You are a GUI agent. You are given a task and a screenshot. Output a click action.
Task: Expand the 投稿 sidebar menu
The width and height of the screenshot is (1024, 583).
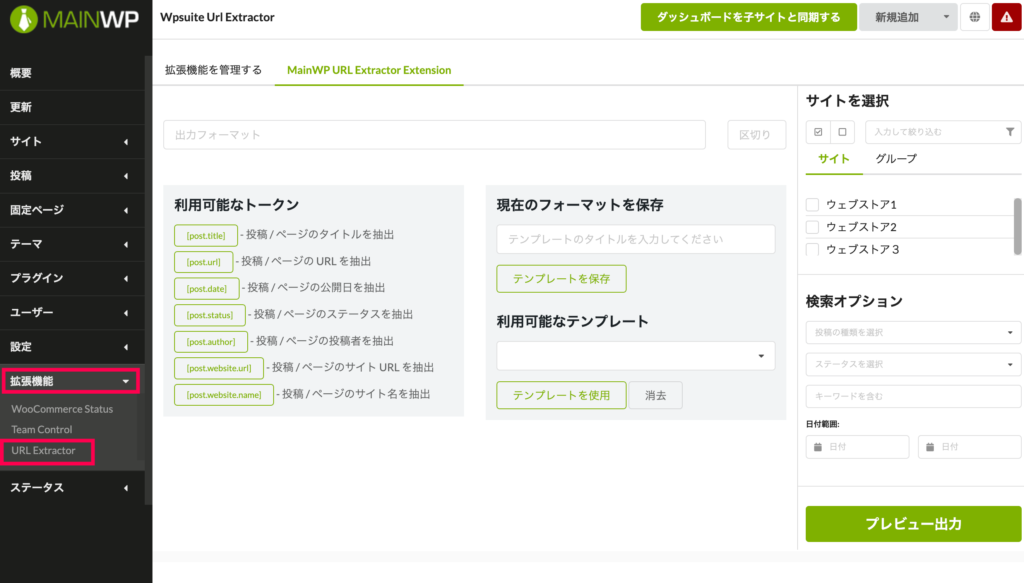tap(72, 176)
